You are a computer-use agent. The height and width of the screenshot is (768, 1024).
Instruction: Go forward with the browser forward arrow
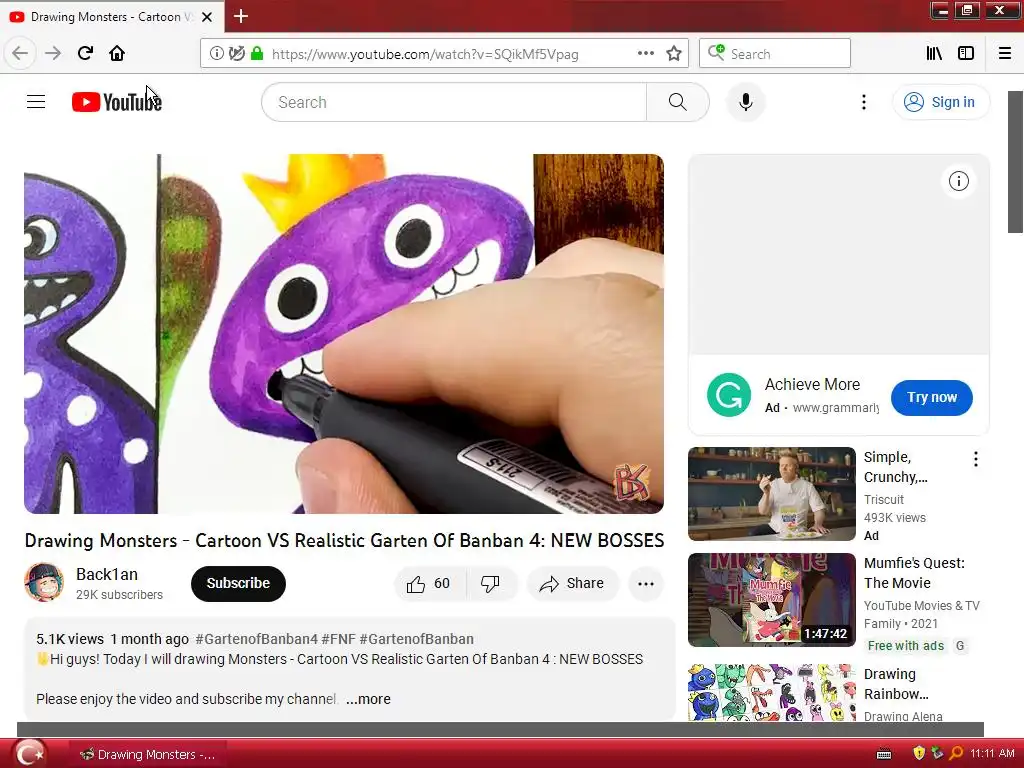[53, 53]
